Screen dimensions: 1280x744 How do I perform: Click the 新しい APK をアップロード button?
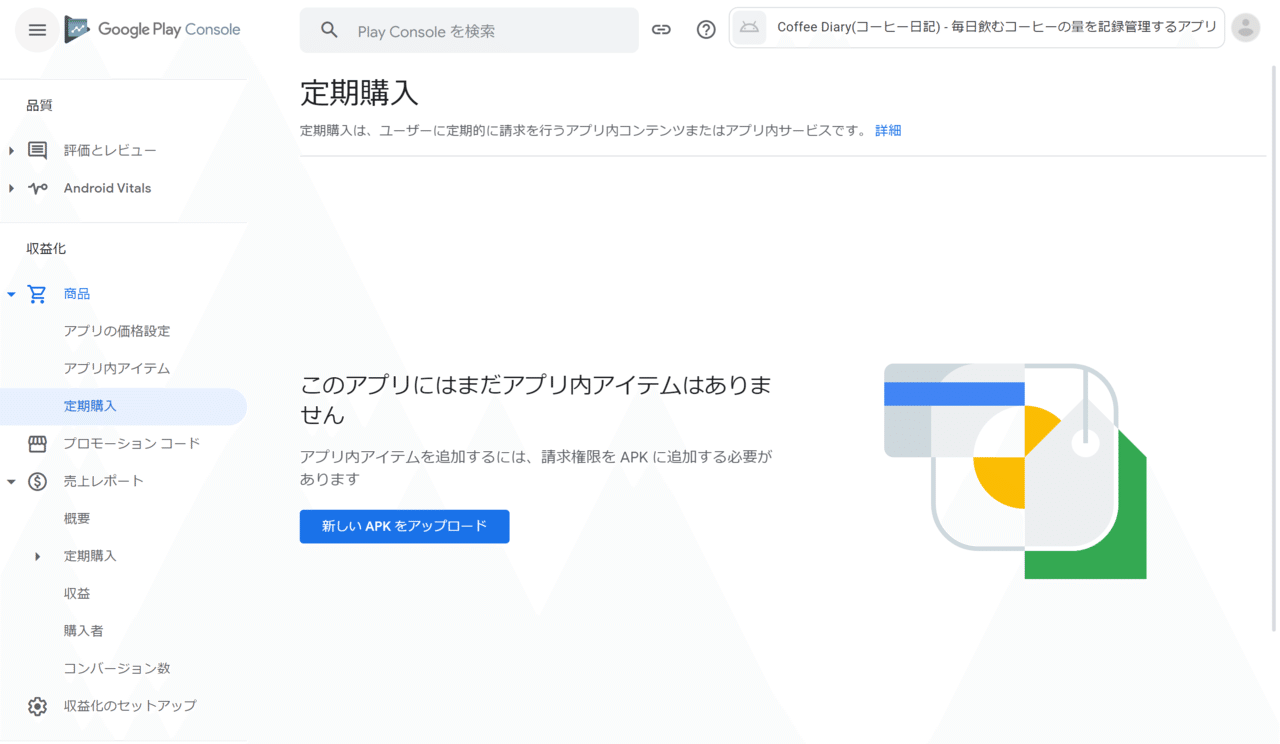point(404,526)
